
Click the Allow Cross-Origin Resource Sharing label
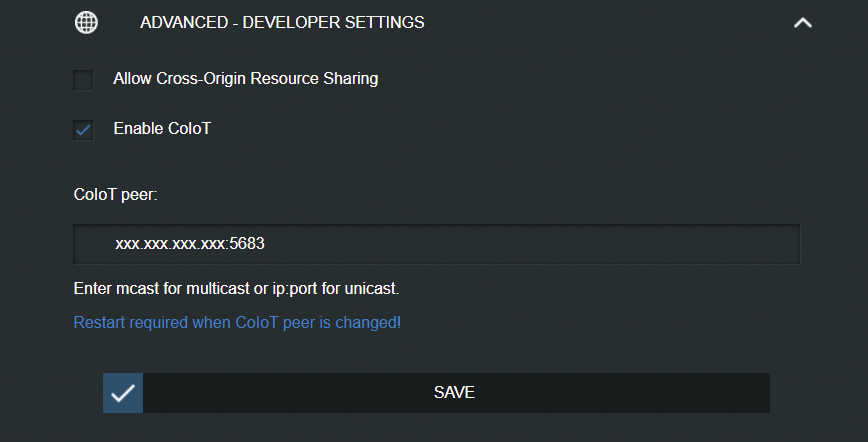click(246, 79)
